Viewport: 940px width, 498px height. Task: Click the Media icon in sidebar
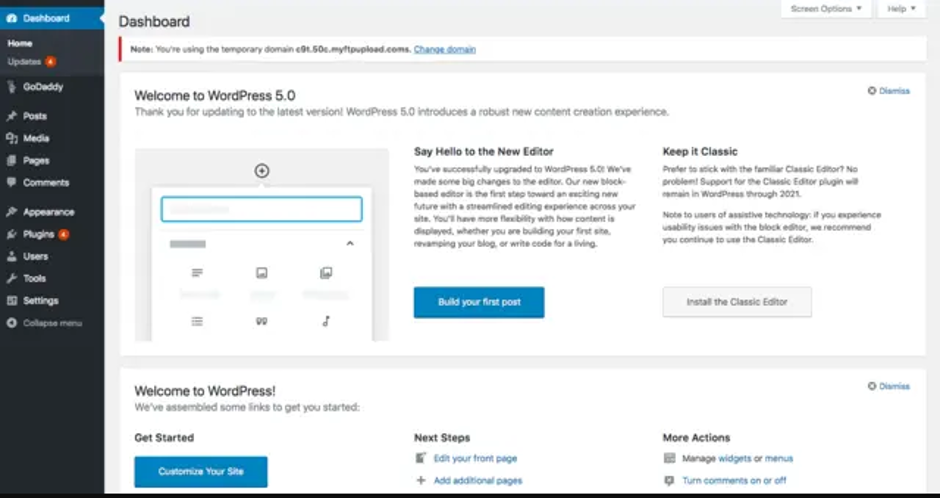click(11, 138)
